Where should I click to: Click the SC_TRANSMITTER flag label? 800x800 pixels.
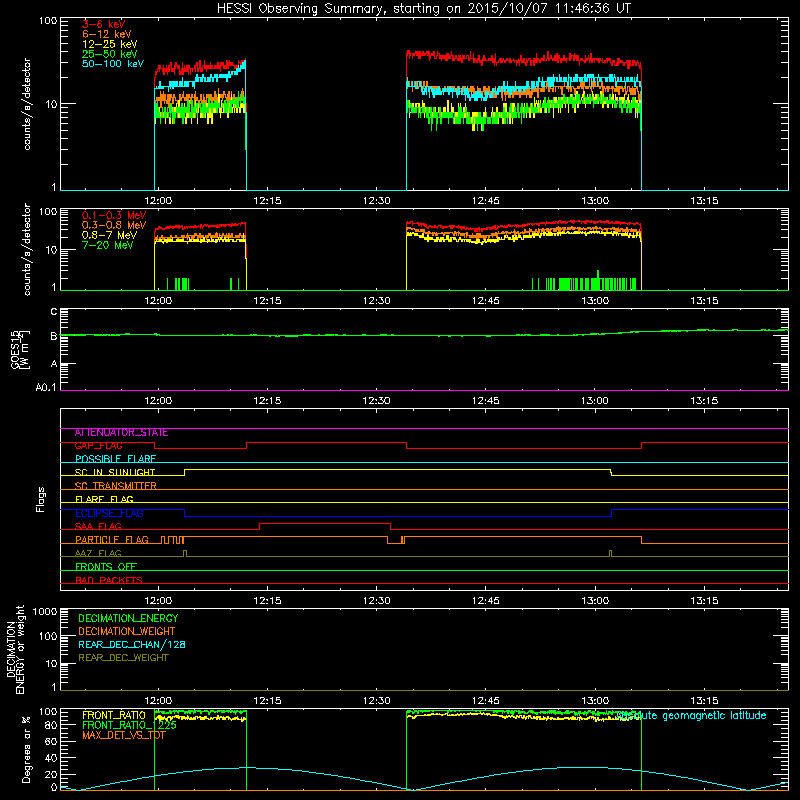coord(115,486)
